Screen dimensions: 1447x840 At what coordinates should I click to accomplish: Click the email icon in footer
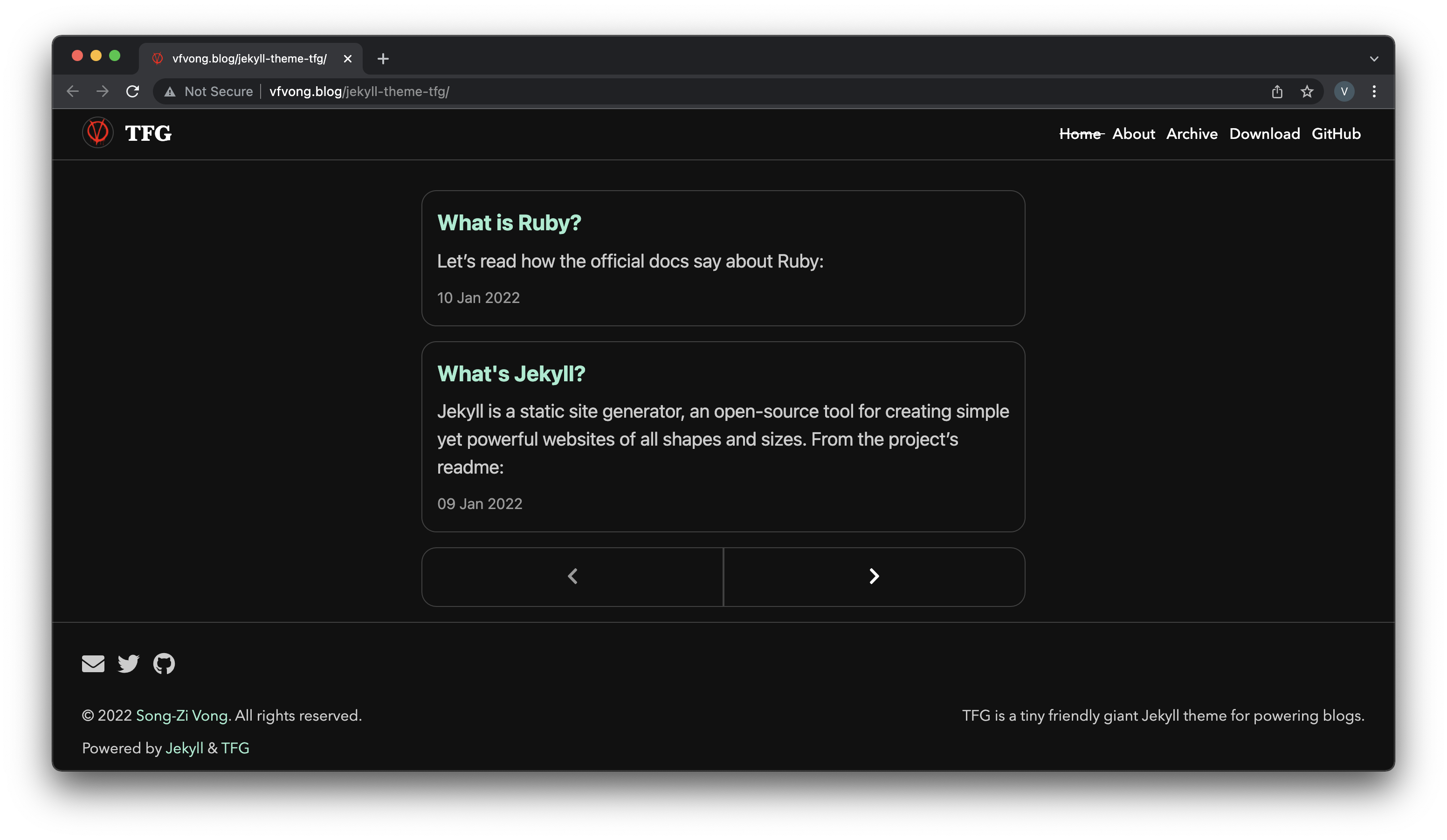[92, 663]
